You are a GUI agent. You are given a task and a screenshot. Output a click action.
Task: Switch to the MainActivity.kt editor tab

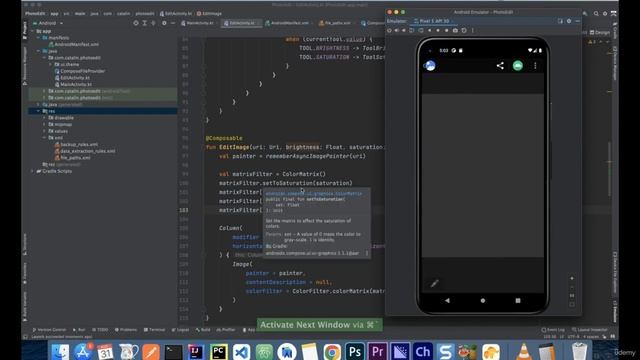[198, 23]
